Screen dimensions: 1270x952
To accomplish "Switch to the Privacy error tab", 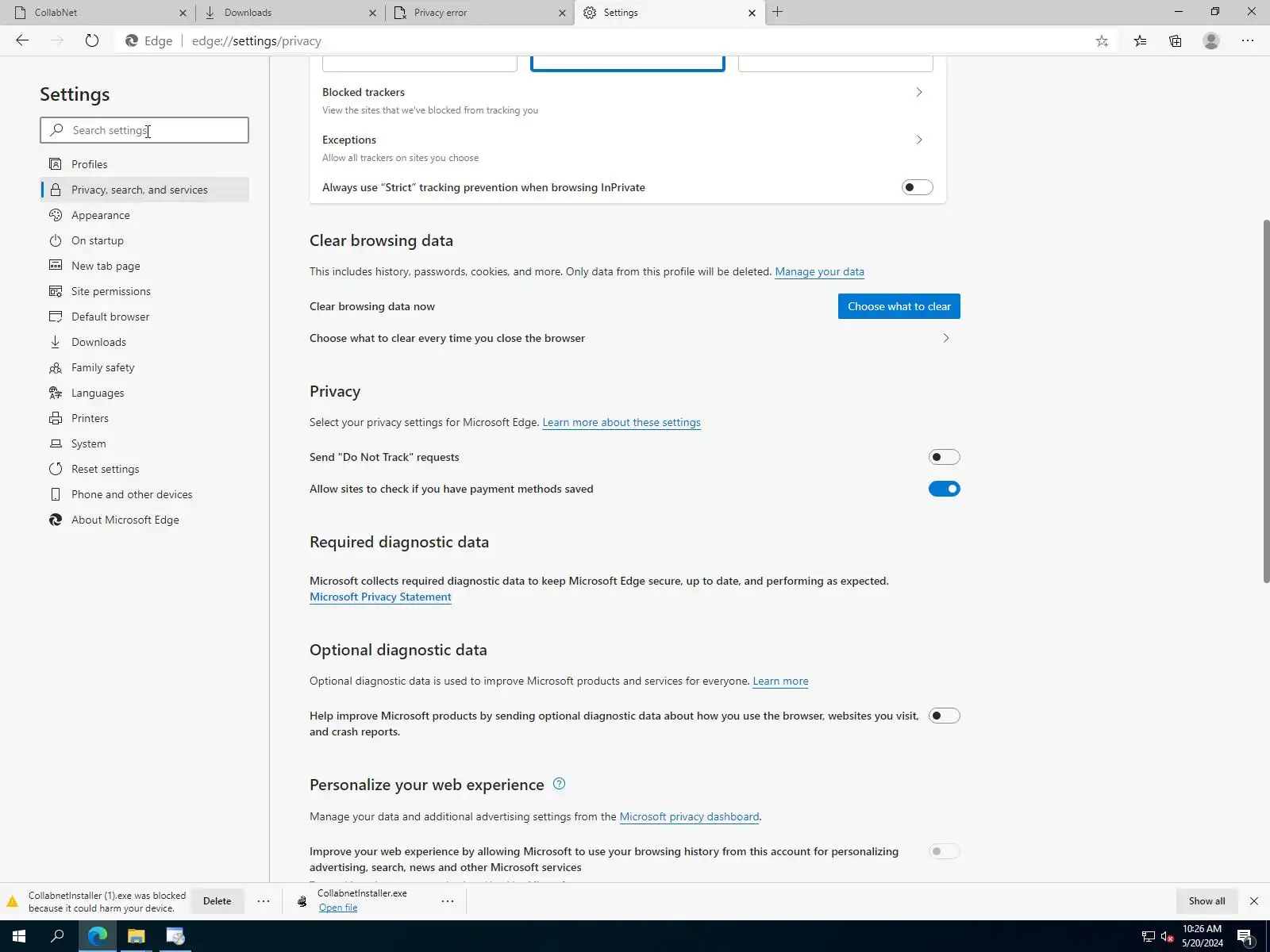I will coord(479,13).
